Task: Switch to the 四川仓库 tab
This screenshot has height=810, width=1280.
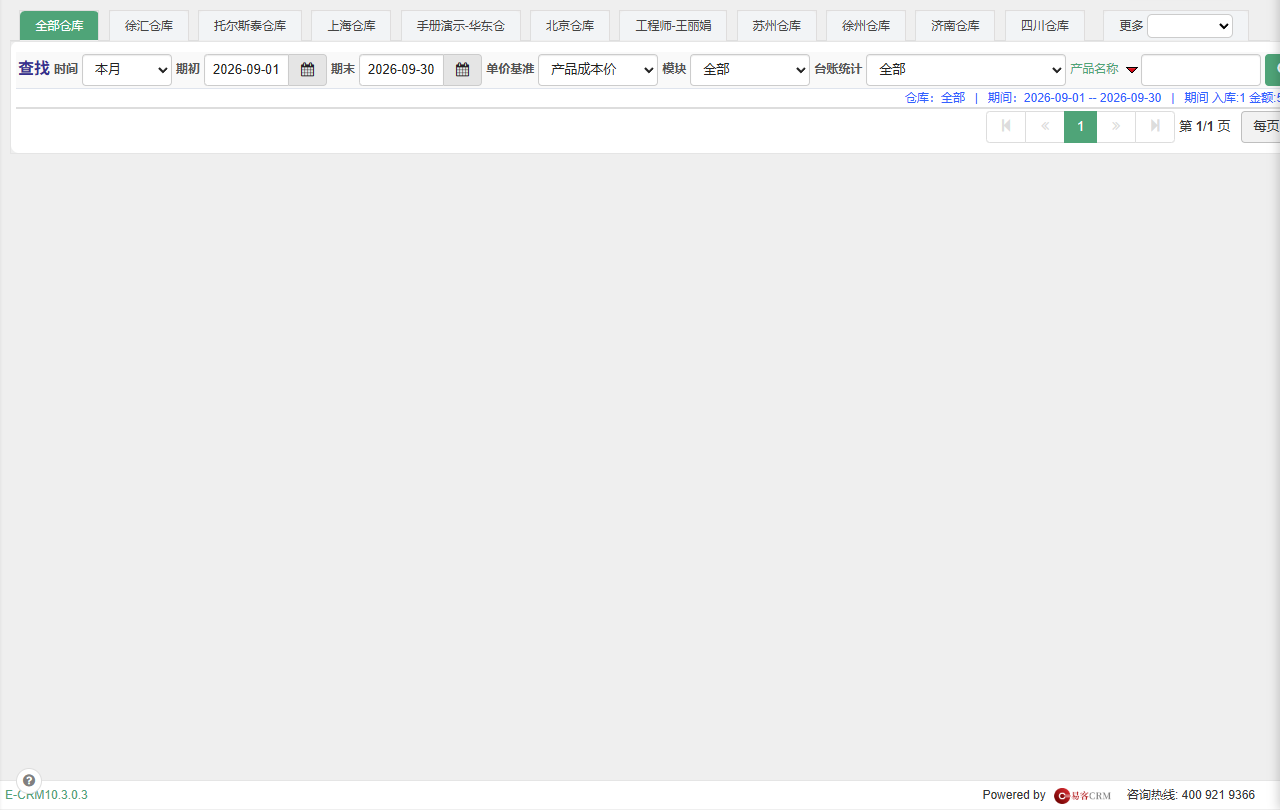Action: point(1045,26)
